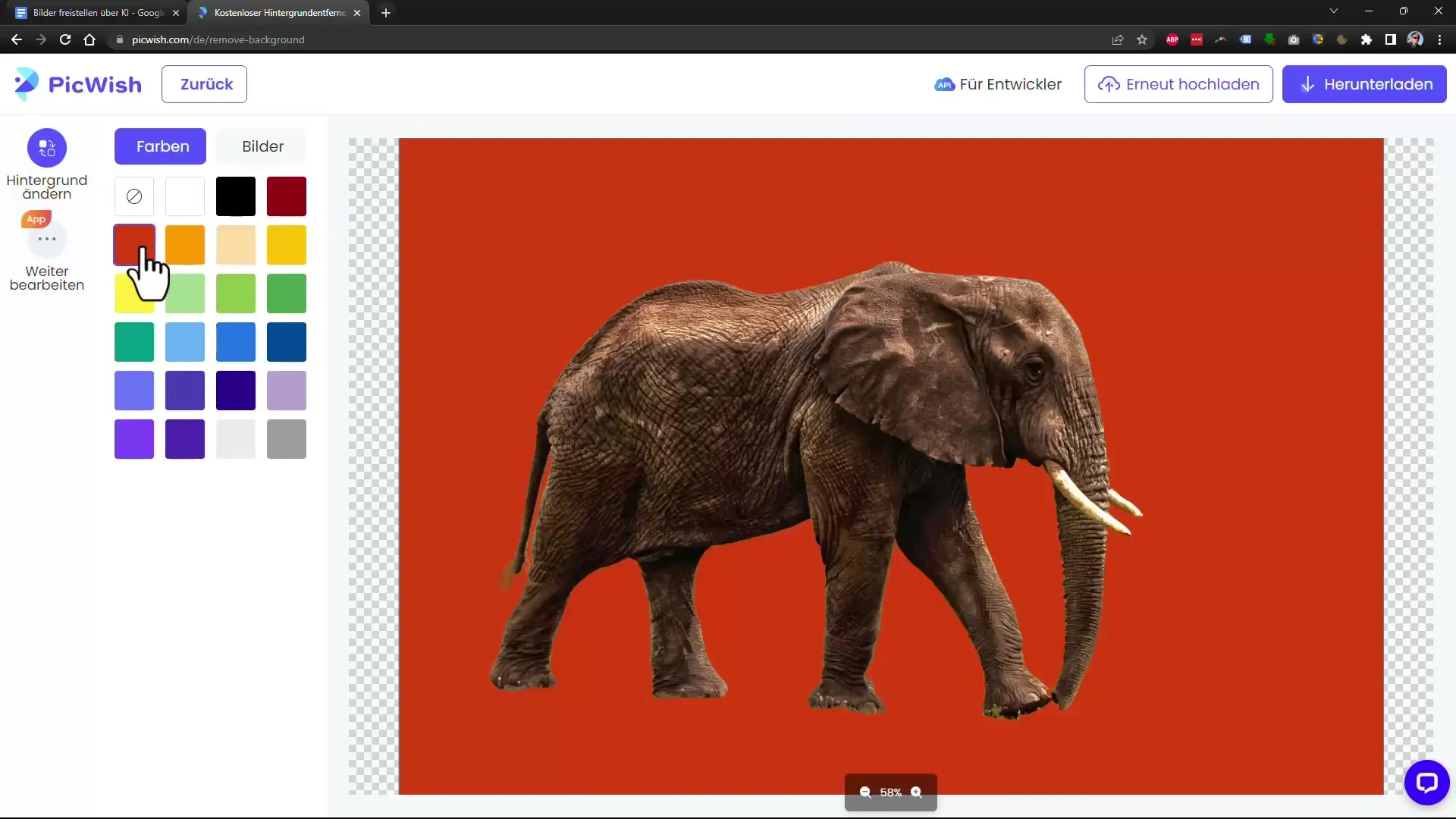Pick the orange color swatch

[x=185, y=245]
